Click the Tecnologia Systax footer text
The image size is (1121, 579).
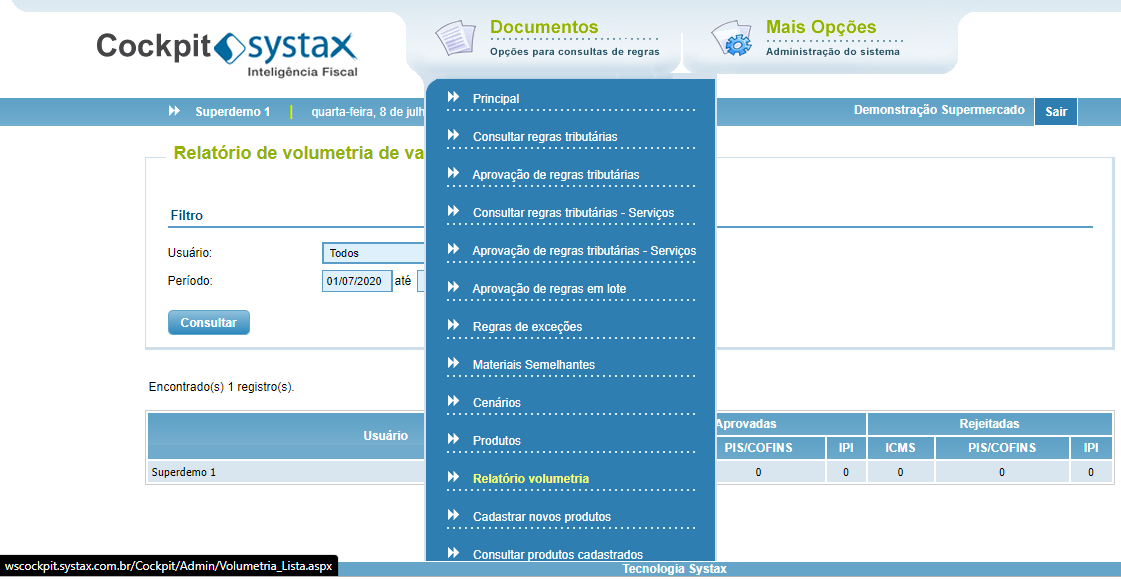click(674, 569)
